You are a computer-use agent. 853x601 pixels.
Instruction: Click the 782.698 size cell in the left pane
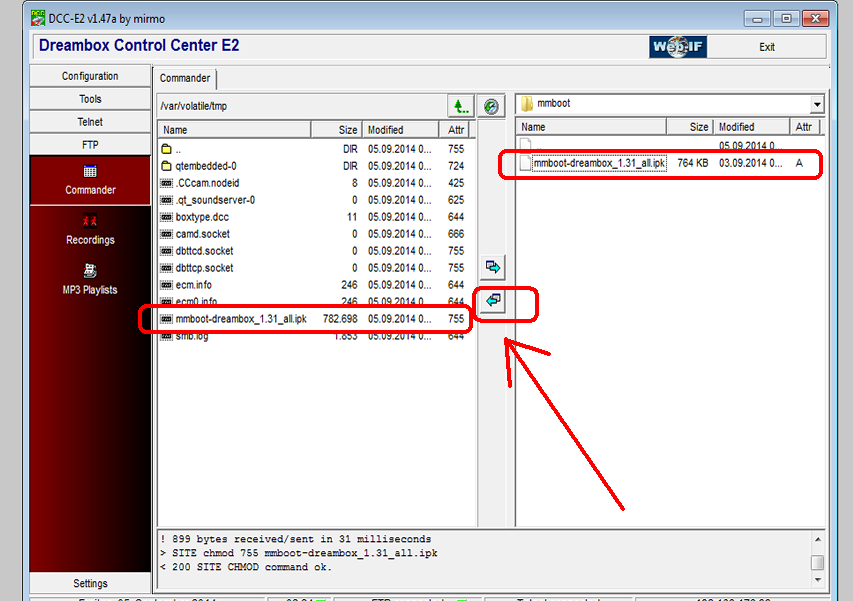(x=340, y=319)
